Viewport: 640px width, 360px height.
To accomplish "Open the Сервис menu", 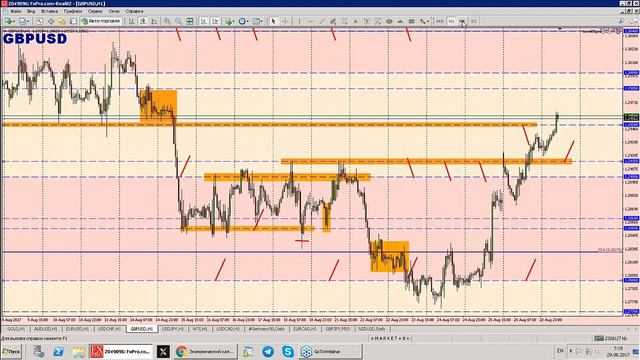I will click(x=96, y=11).
